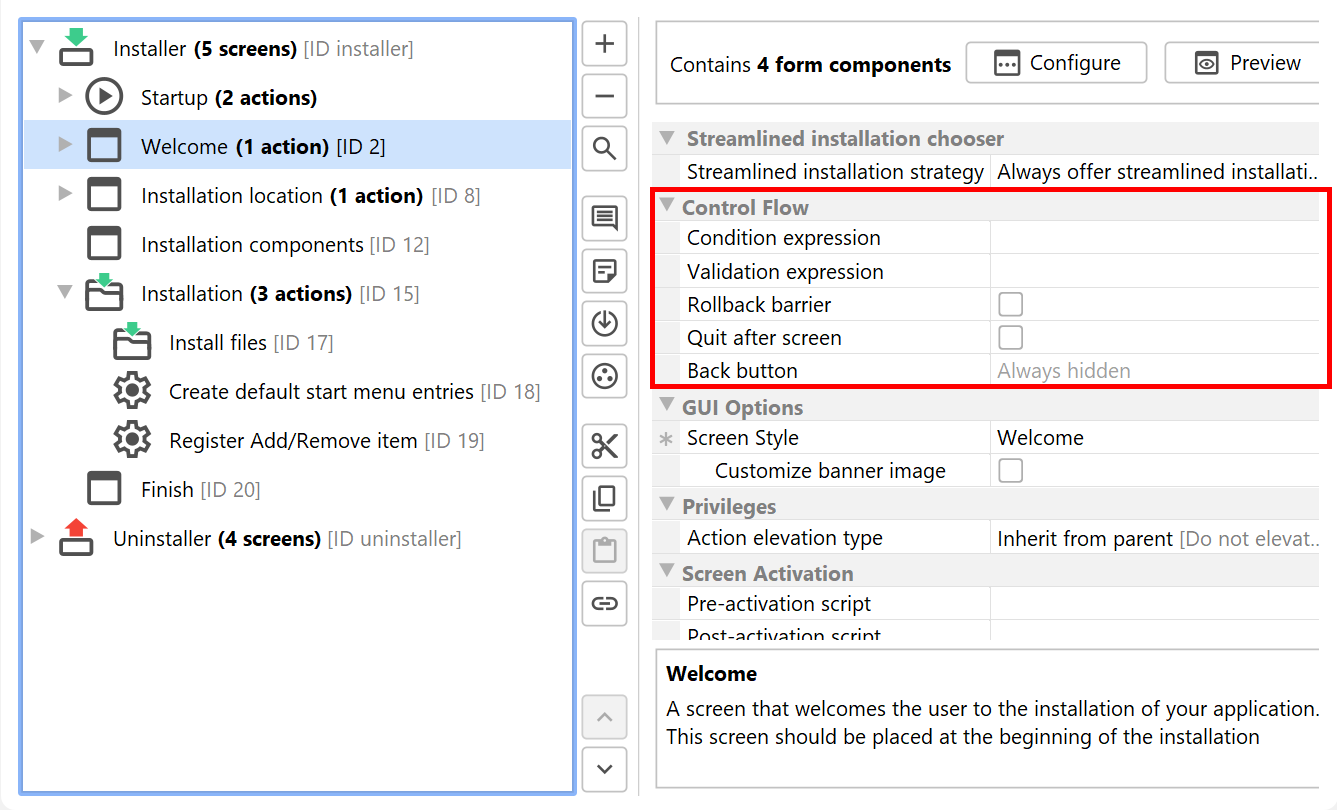The width and height of the screenshot is (1337, 810).
Task: Click the minus Remove button in toolbar
Action: [604, 97]
